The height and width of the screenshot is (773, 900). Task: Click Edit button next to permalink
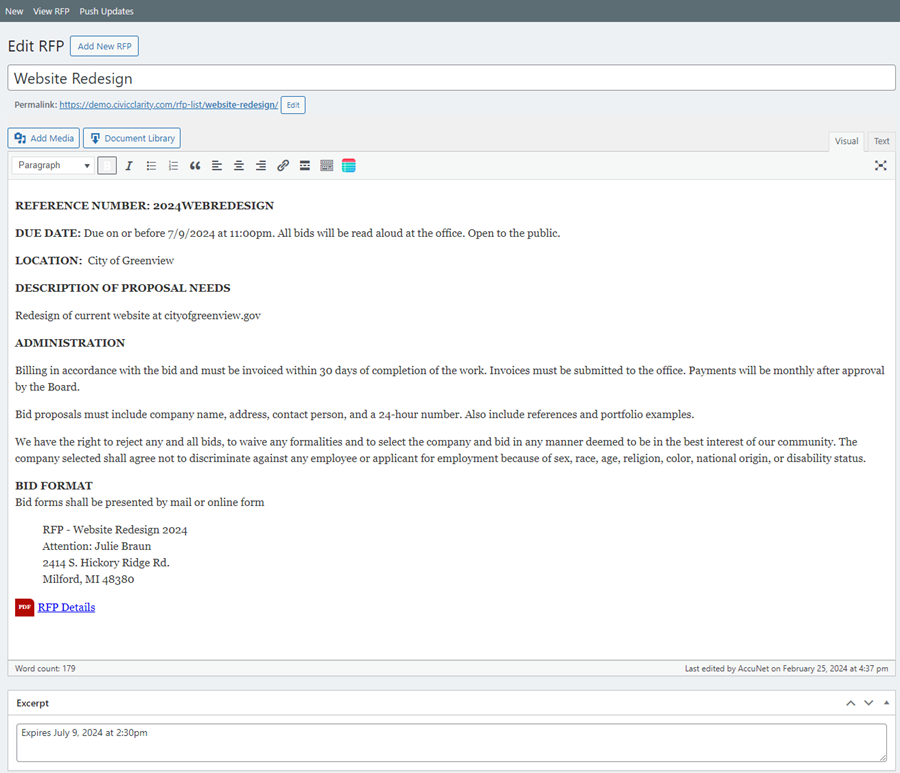point(293,105)
